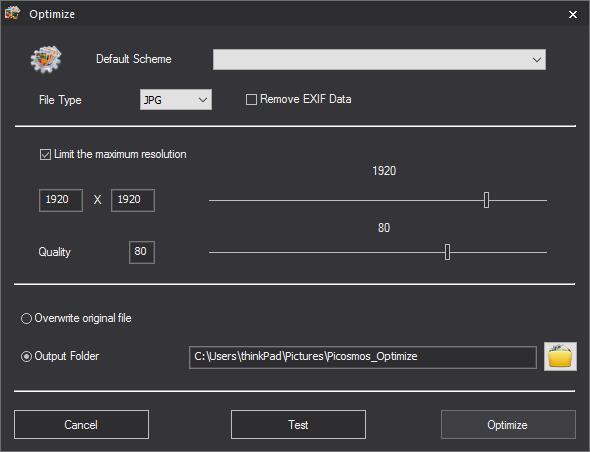Click the Test button
This screenshot has width=590, height=452.
[298, 425]
